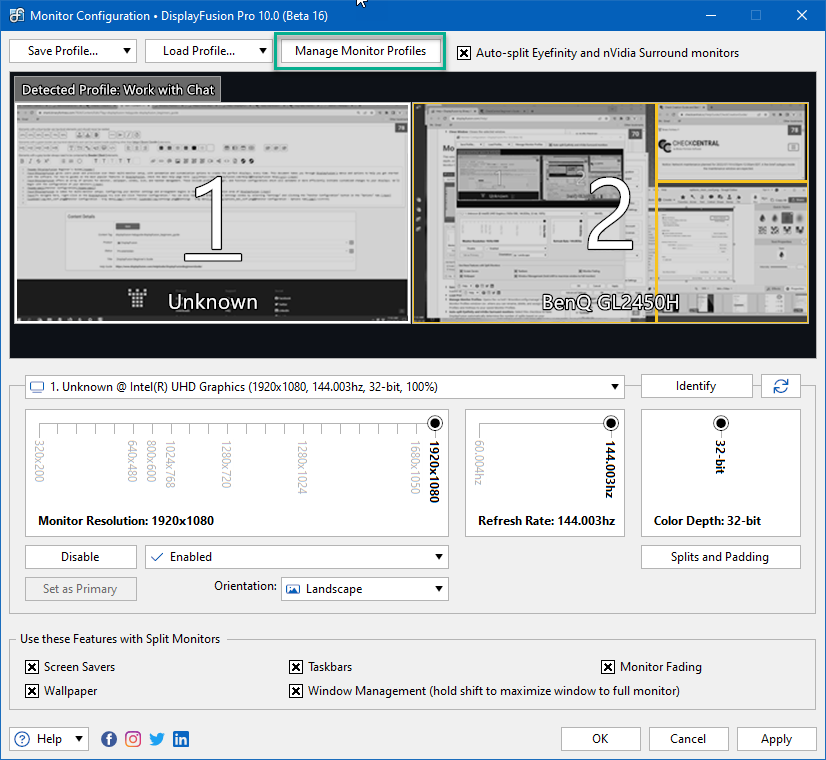The width and height of the screenshot is (826, 760).
Task: Click the OK button
Action: click(x=601, y=739)
